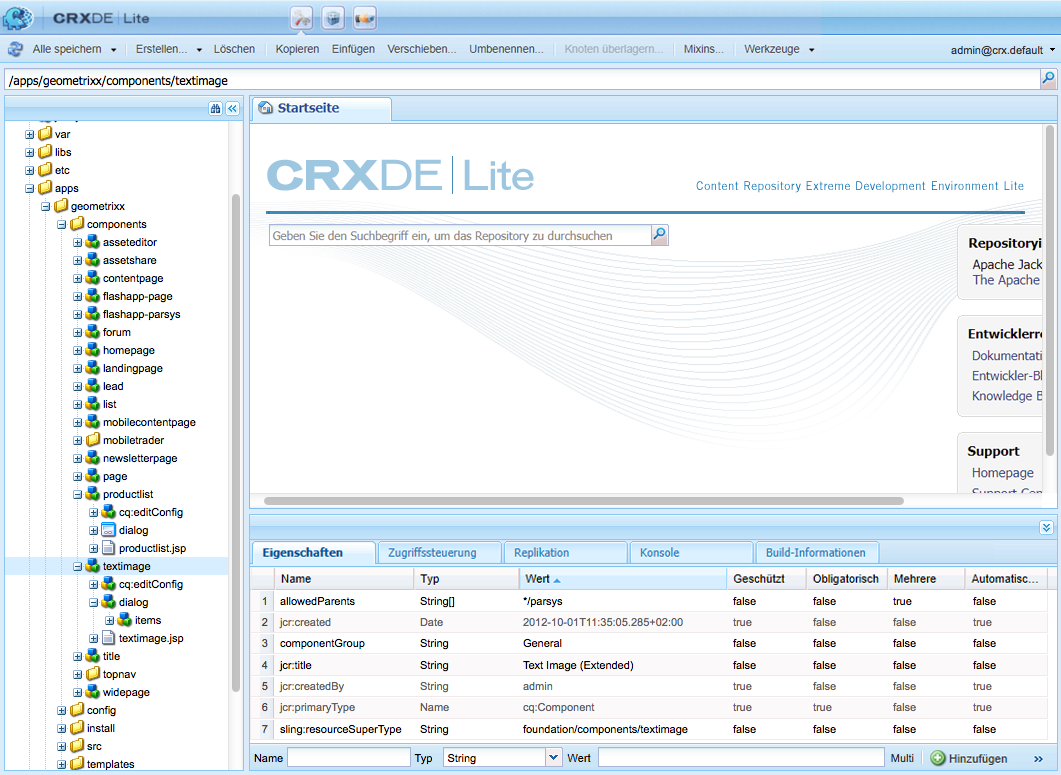The width and height of the screenshot is (1061, 775).
Task: Click the mobiletrader folder icon
Action: (x=93, y=440)
